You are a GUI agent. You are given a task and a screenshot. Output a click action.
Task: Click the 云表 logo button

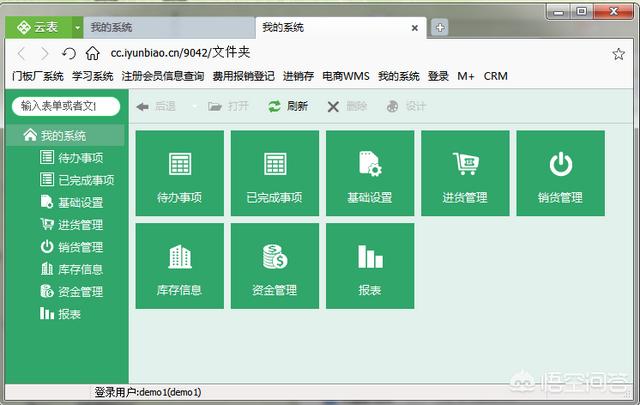[38, 28]
